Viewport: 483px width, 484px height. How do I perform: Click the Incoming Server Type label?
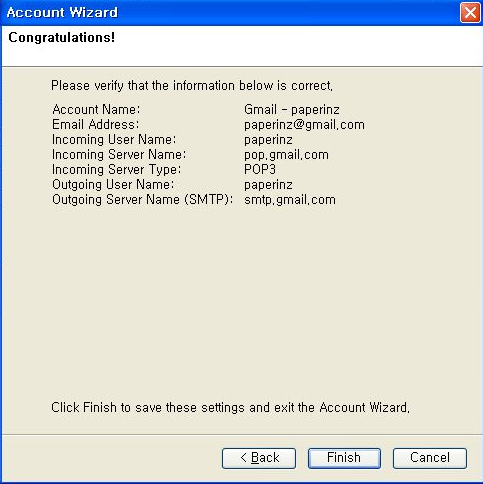(116, 169)
